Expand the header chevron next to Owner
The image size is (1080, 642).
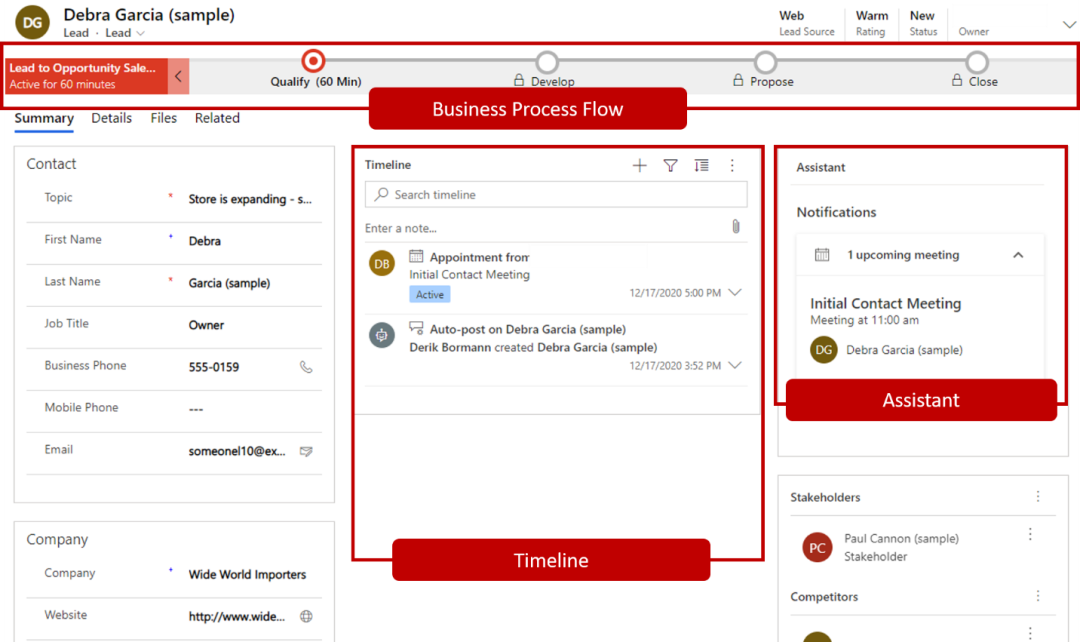tap(1068, 22)
